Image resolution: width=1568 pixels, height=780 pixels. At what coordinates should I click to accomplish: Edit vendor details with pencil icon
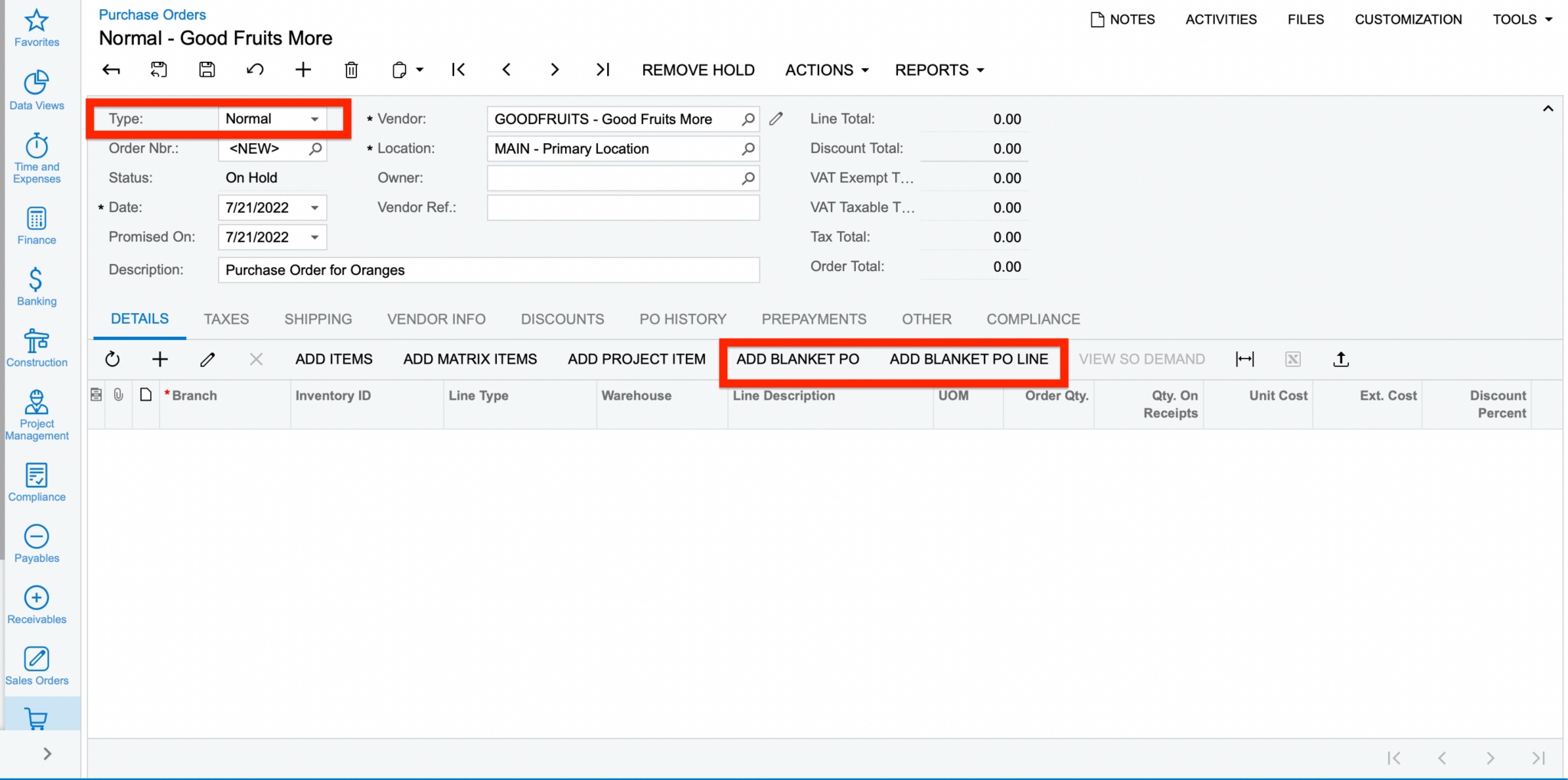pyautogui.click(x=776, y=119)
